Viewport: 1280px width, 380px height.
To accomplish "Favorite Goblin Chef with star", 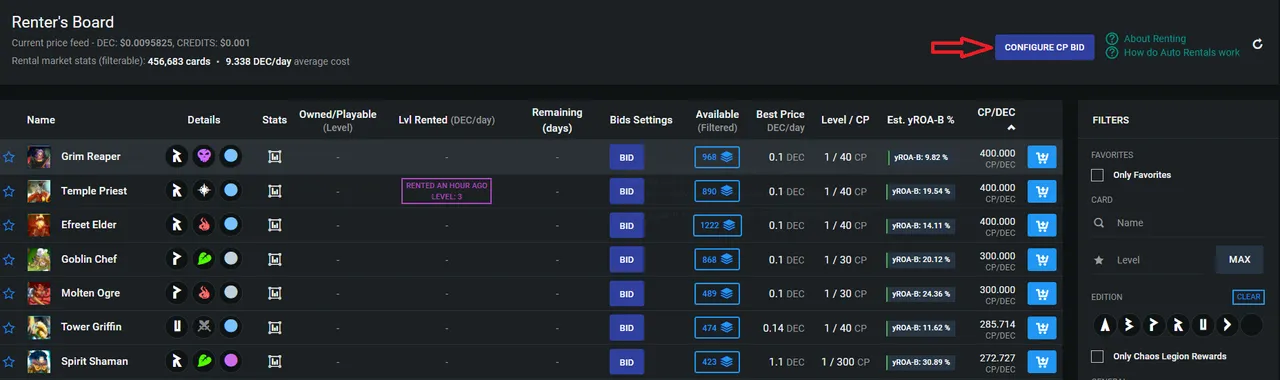I will click(x=9, y=259).
